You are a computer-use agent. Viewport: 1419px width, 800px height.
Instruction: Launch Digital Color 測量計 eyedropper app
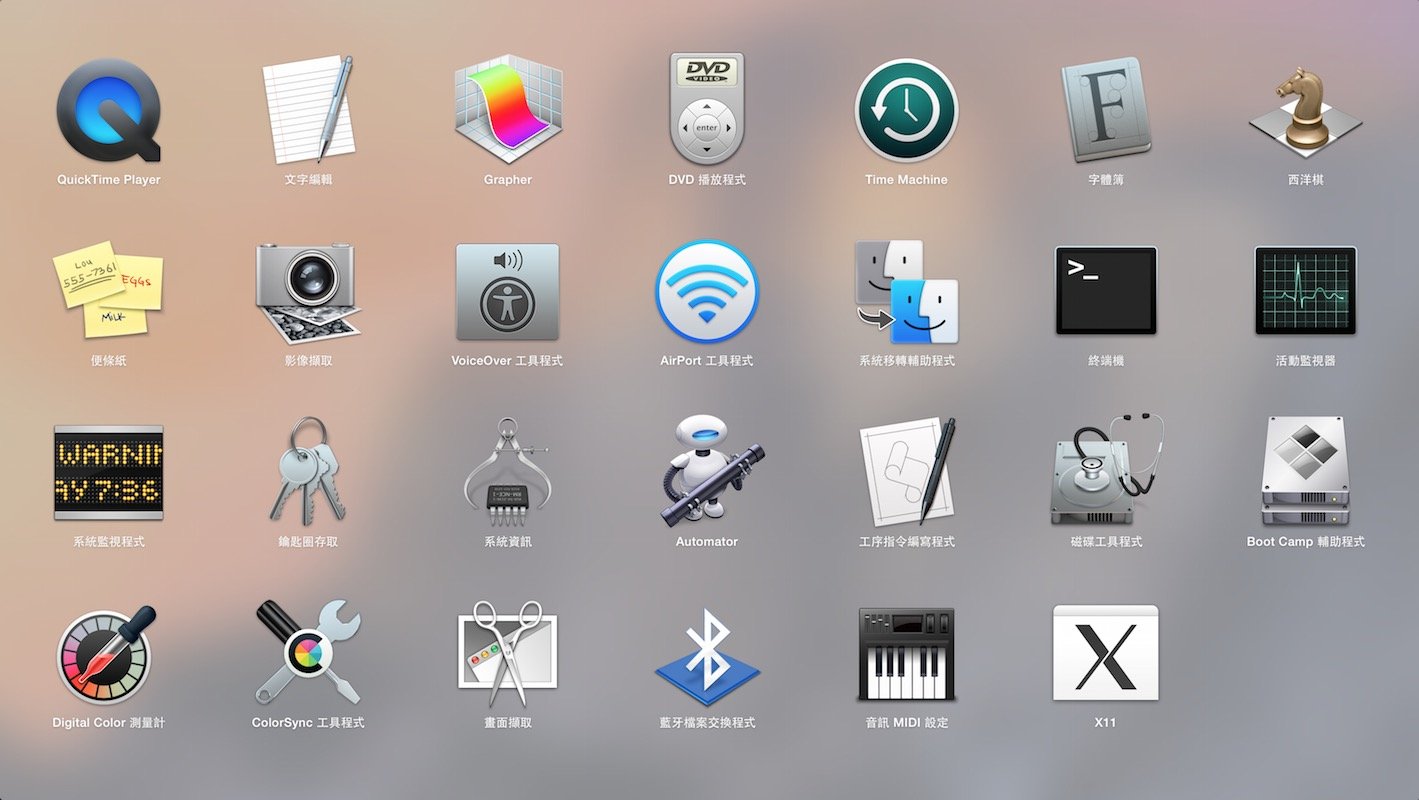pyautogui.click(x=106, y=655)
